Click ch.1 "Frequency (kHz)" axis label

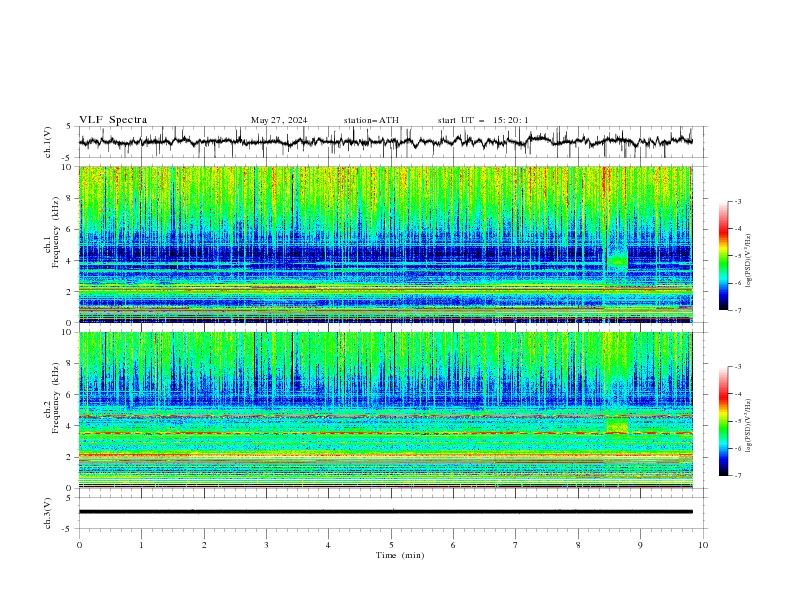click(56, 233)
